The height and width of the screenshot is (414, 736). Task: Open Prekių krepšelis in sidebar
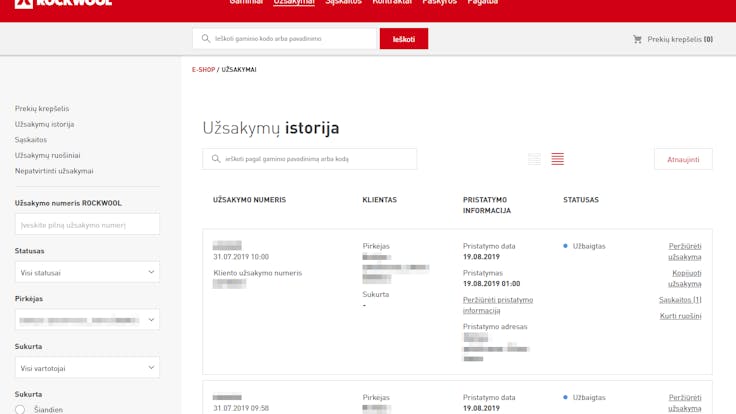[42, 108]
